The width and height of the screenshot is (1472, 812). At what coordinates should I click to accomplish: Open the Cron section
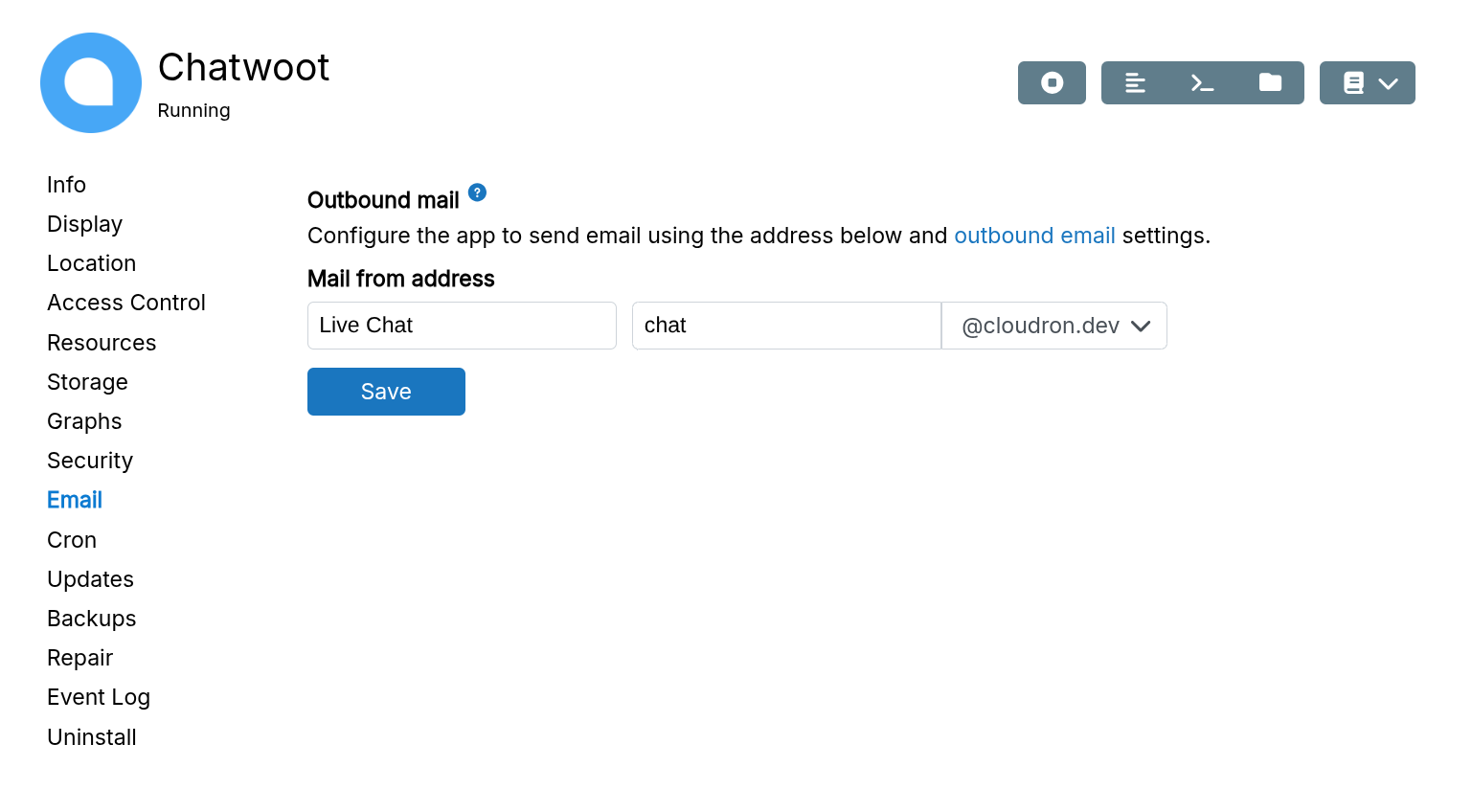click(72, 540)
